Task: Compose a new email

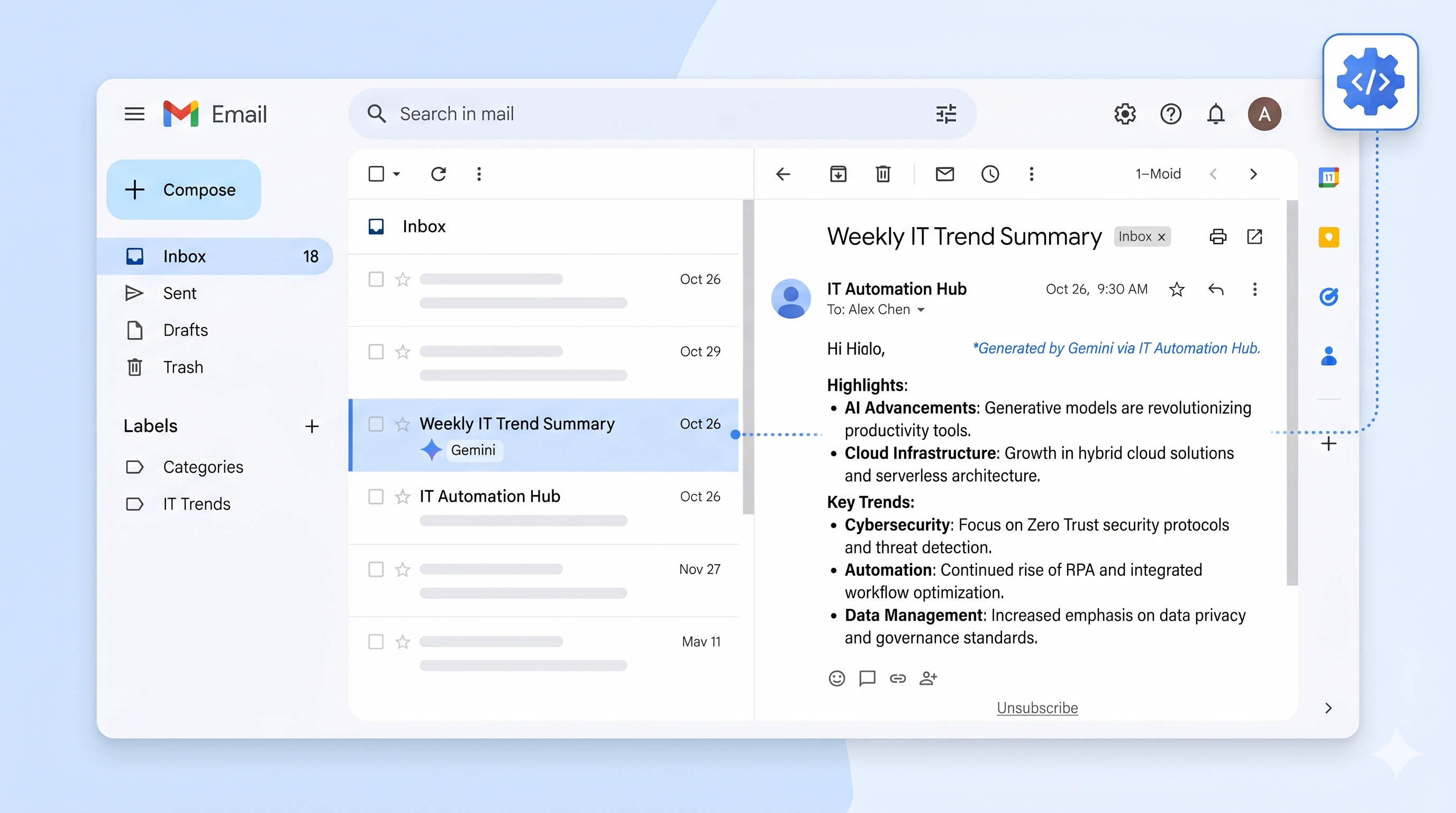Action: (x=183, y=190)
